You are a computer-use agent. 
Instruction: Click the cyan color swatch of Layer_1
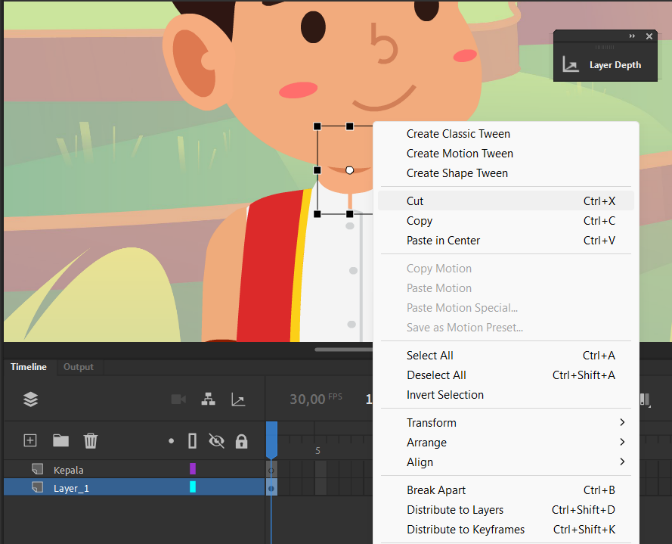click(x=193, y=487)
